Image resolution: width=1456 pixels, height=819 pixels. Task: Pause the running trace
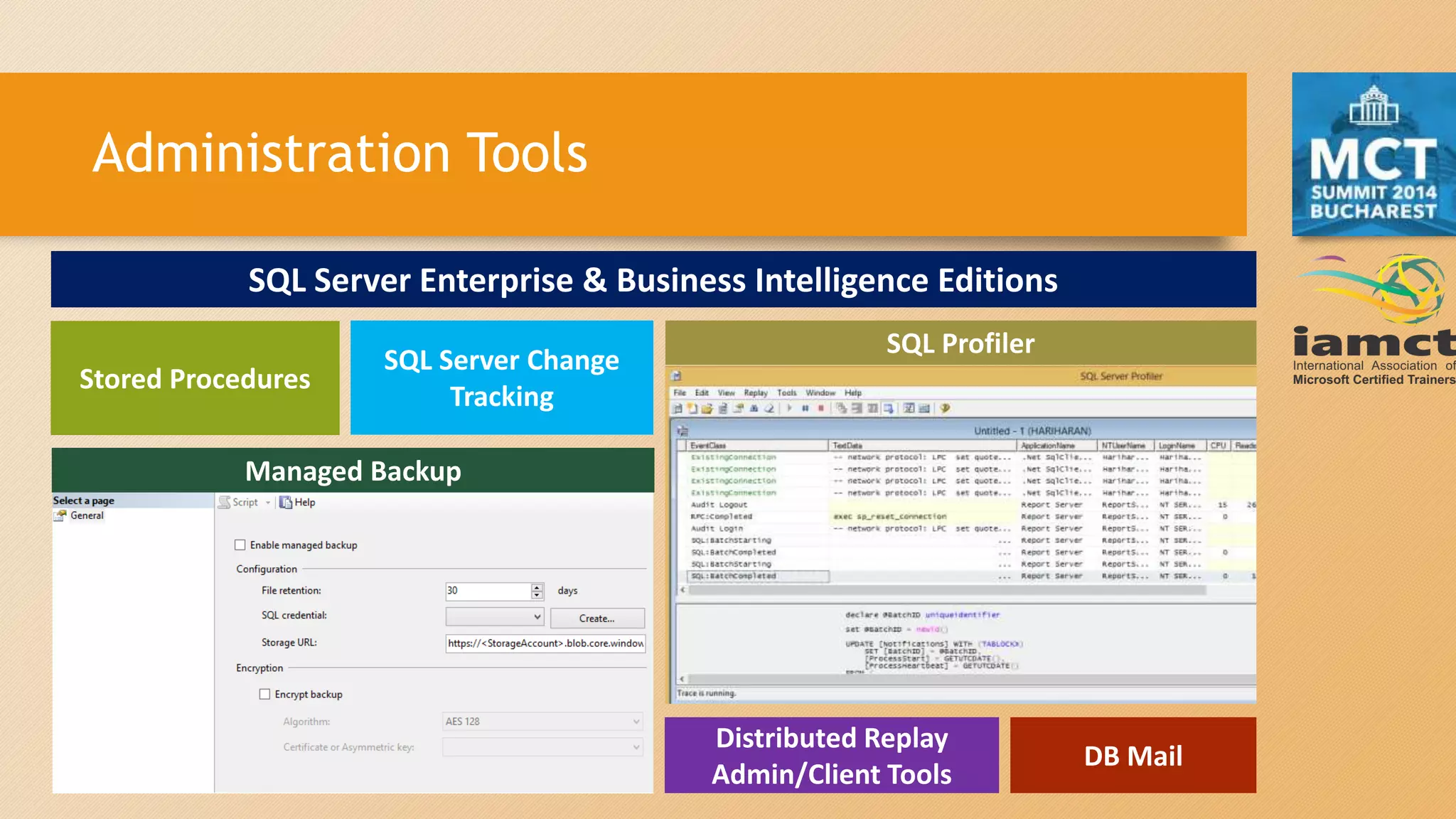tap(805, 408)
